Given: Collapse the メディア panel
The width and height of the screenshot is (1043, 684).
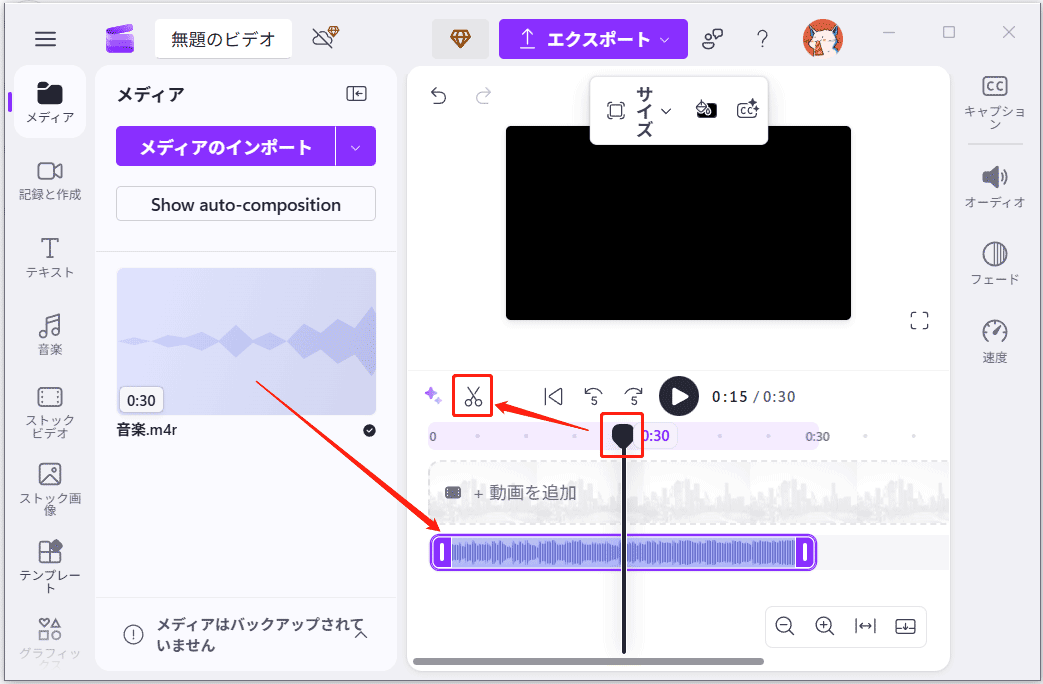Looking at the screenshot, I should coord(357,94).
